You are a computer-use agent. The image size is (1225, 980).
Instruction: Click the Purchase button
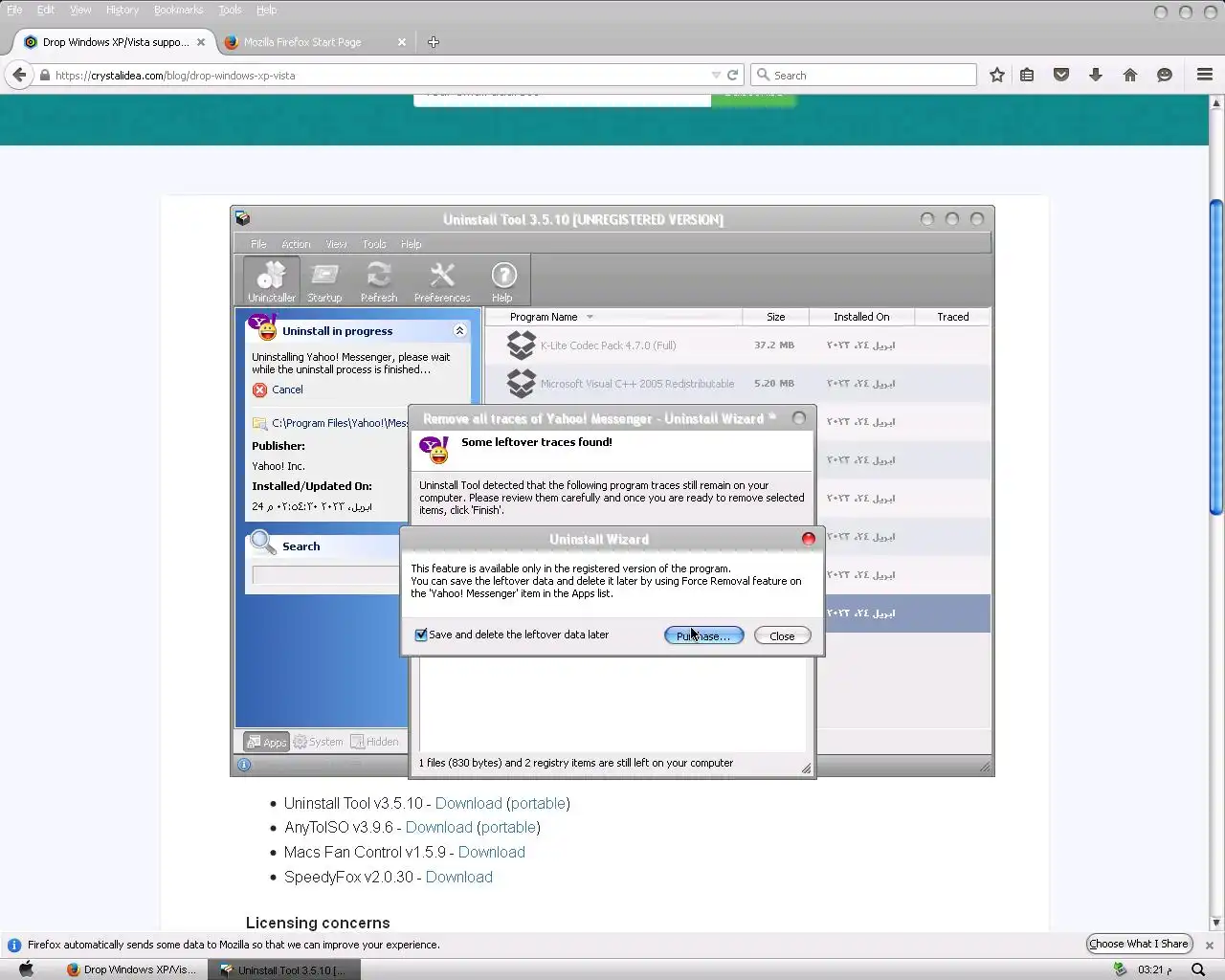tap(703, 635)
